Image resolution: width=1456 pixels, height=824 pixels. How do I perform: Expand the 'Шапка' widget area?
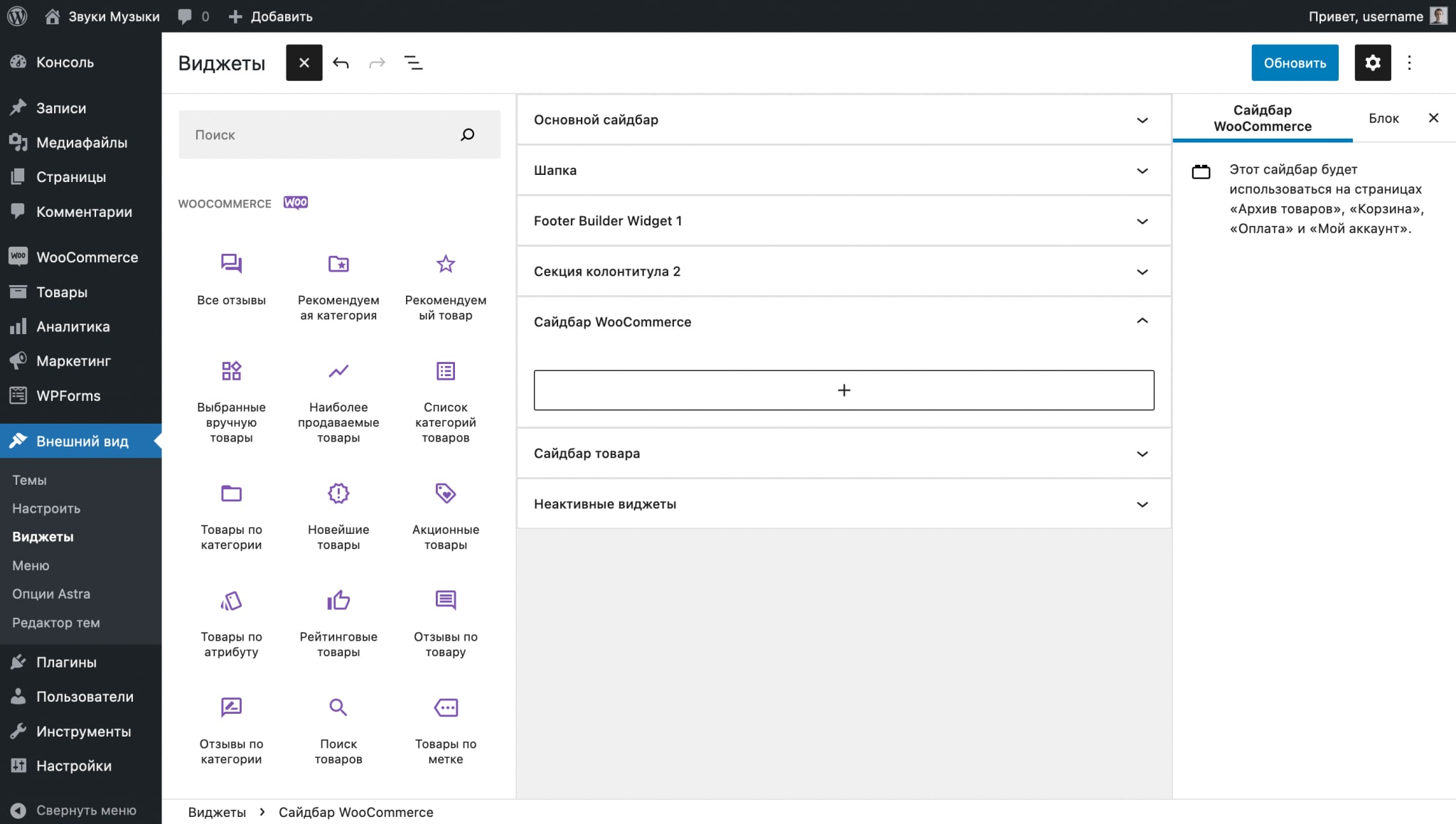(844, 171)
